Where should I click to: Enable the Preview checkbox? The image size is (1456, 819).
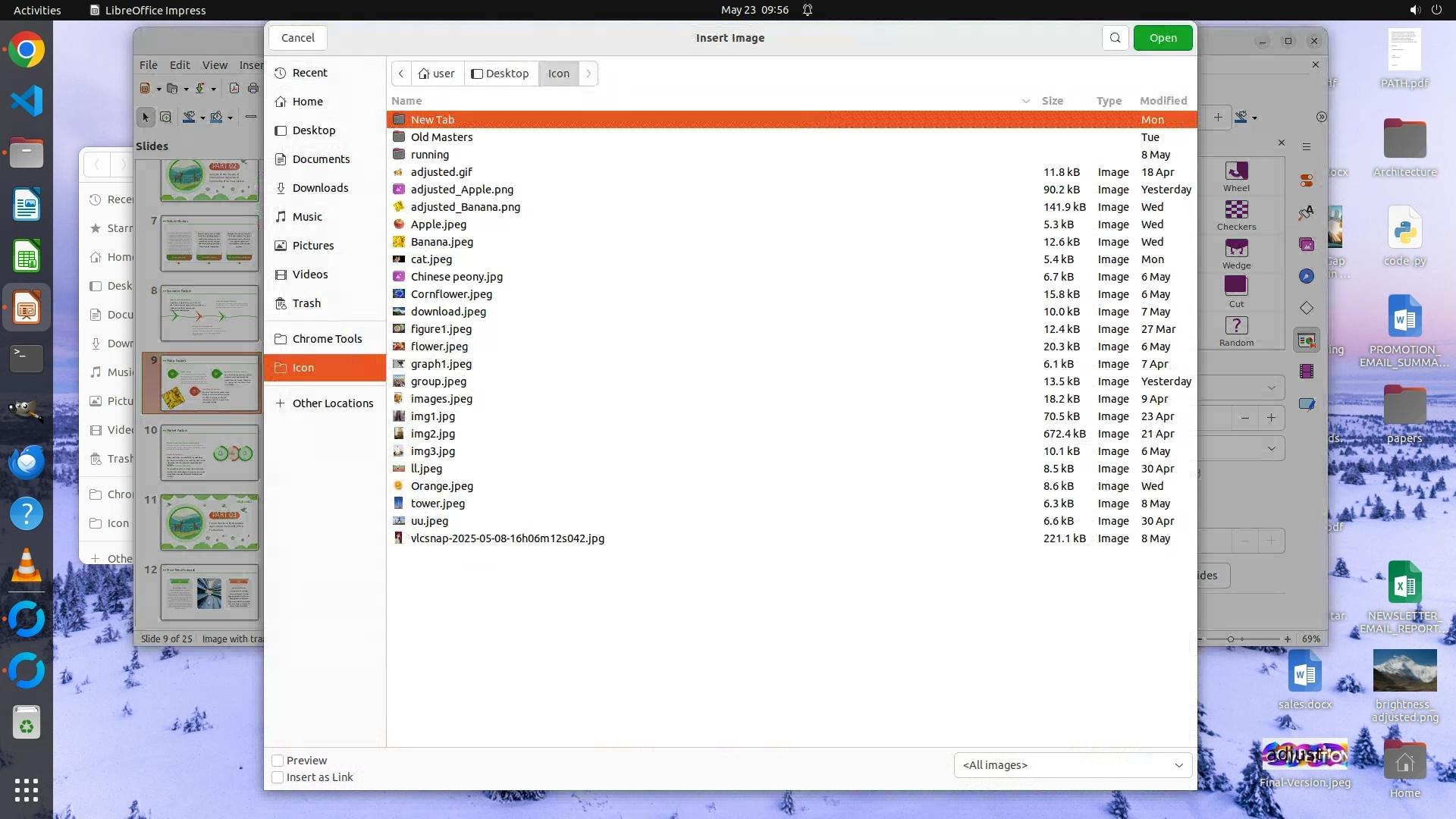pyautogui.click(x=278, y=761)
